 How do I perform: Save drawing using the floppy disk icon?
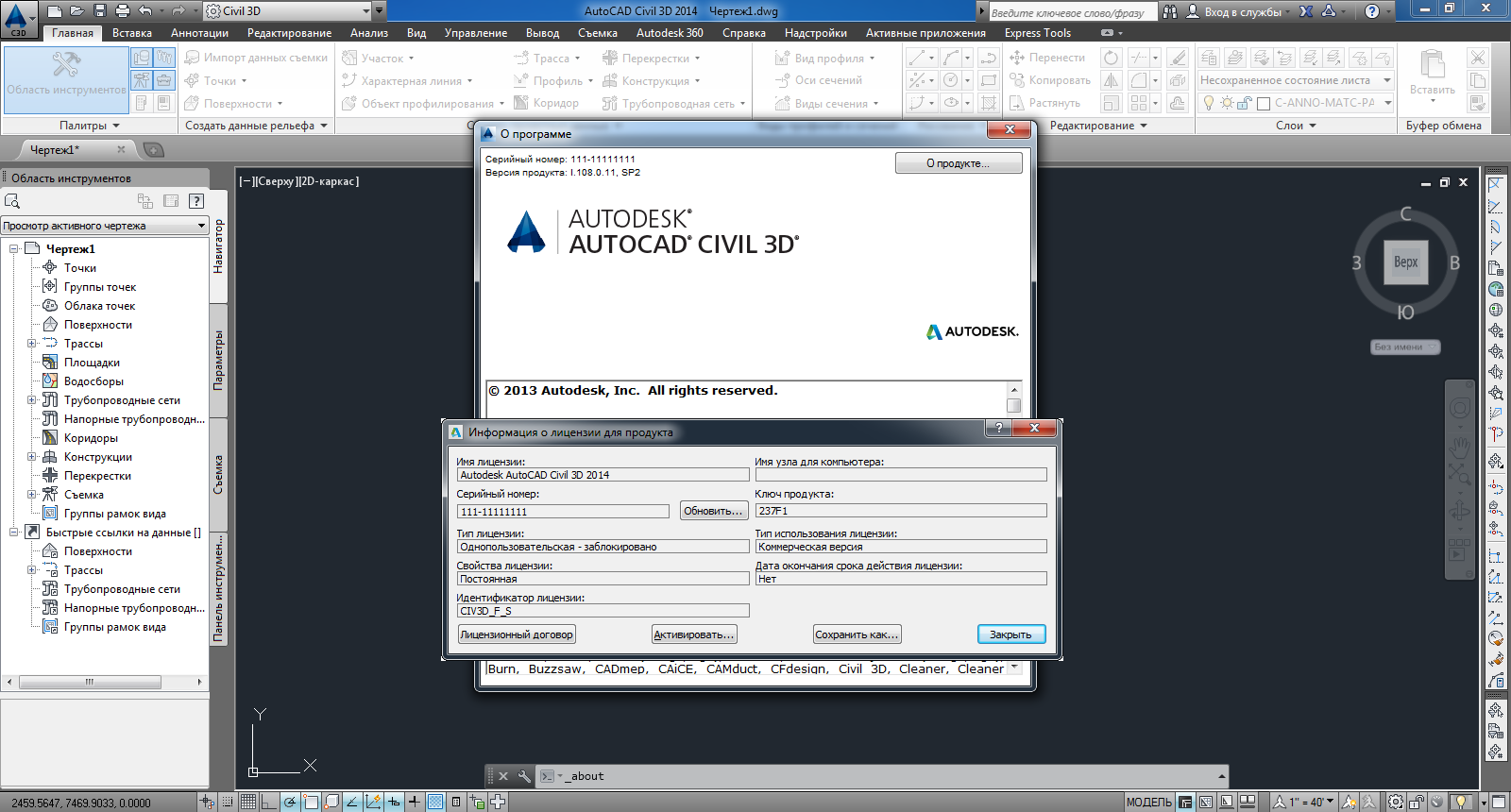click(99, 11)
